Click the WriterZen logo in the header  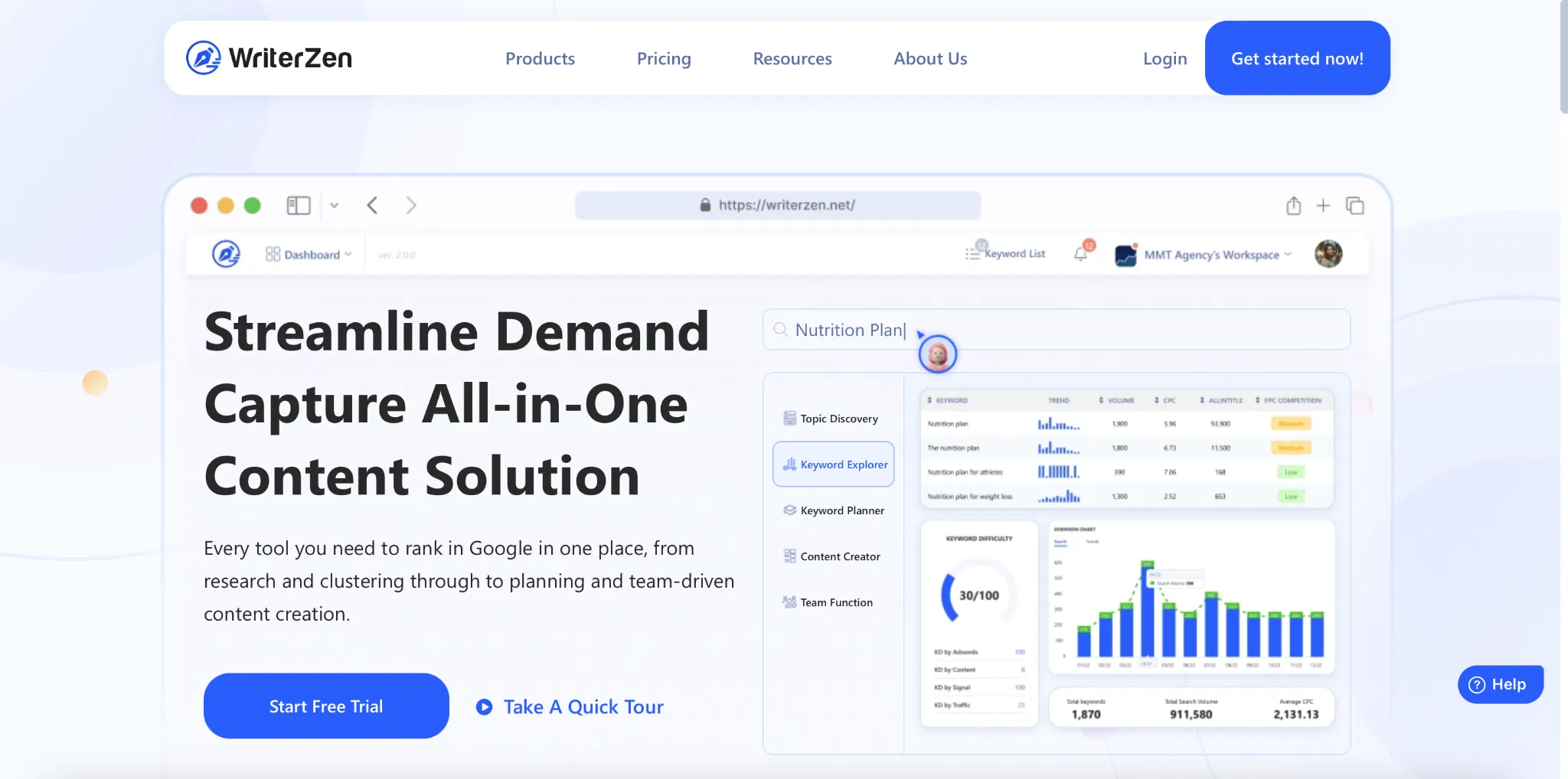(269, 58)
